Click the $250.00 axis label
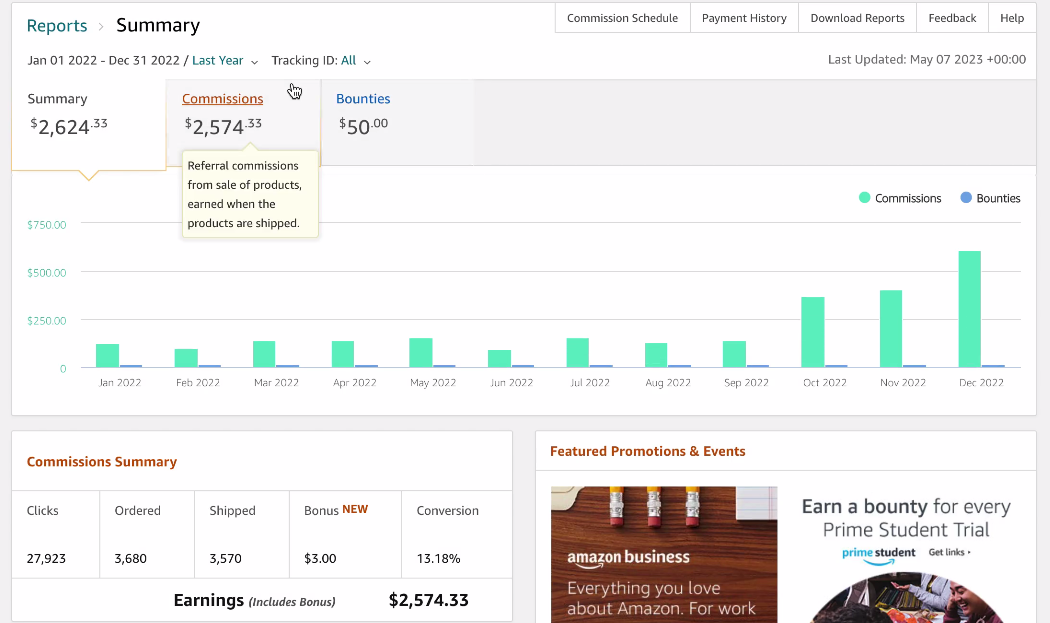This screenshot has height=623, width=1050. tap(47, 321)
